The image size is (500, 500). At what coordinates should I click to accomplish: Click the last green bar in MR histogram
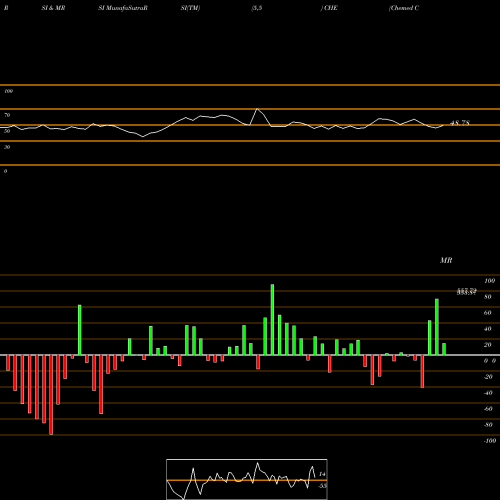444,349
